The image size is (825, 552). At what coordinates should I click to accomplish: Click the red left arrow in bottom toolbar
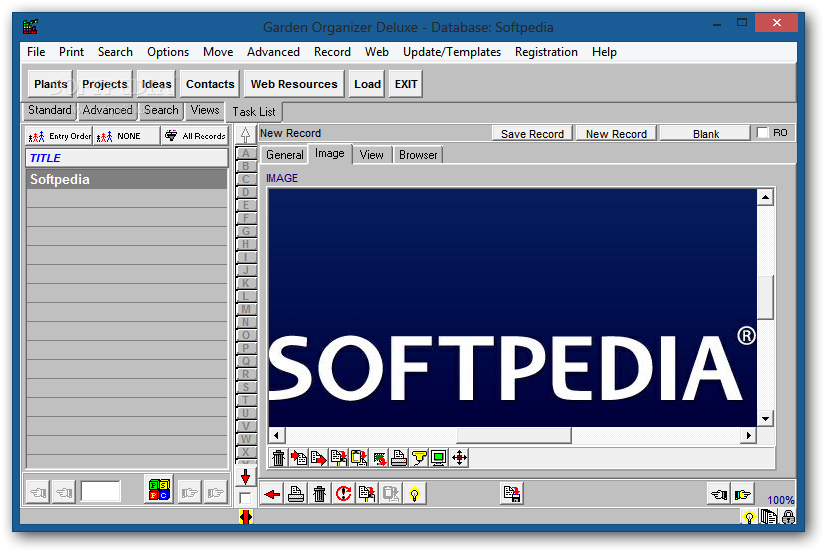[273, 494]
